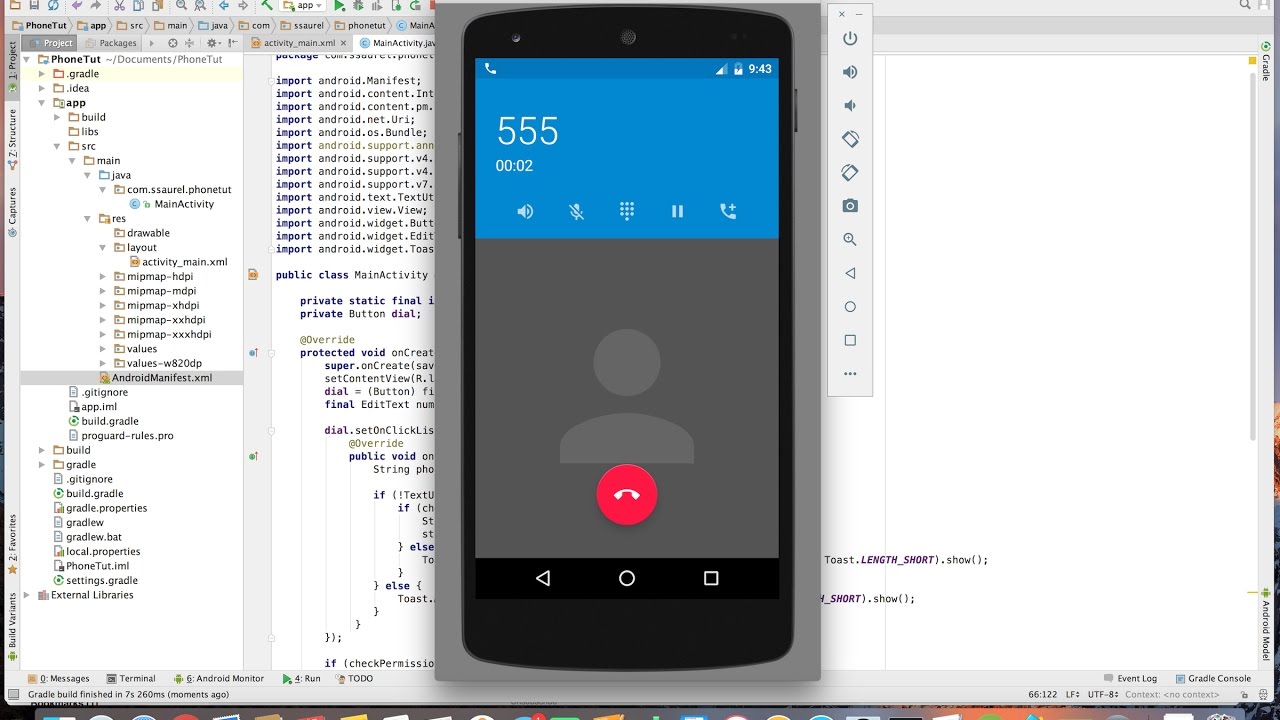Tap the add call icon
Viewport: 1280px width, 720px height.
point(728,211)
